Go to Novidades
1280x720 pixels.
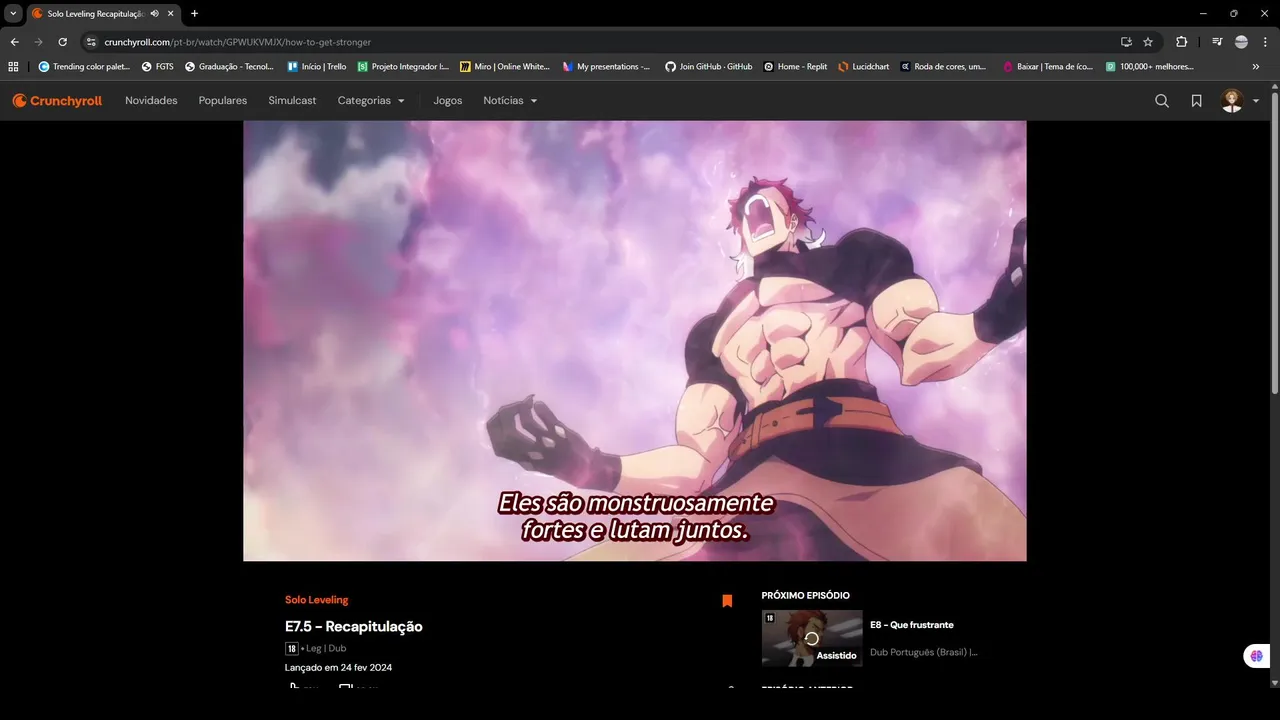point(151,101)
